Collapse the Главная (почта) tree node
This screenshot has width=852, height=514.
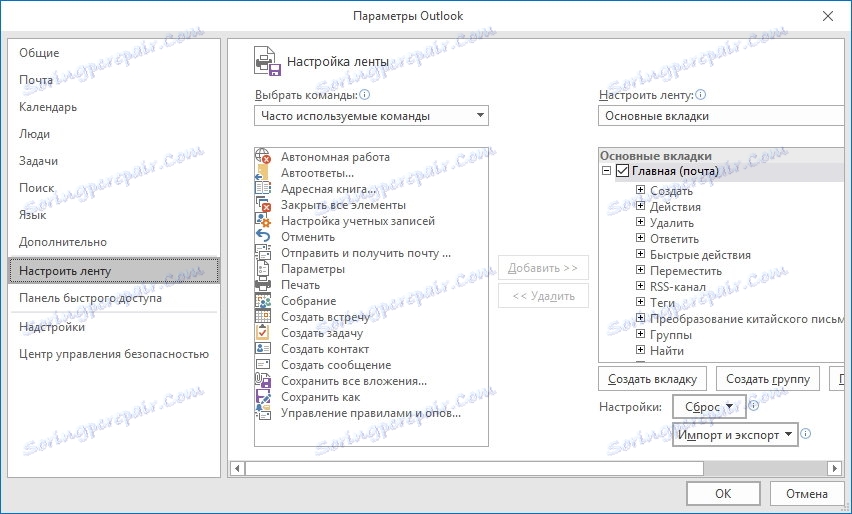(x=606, y=171)
